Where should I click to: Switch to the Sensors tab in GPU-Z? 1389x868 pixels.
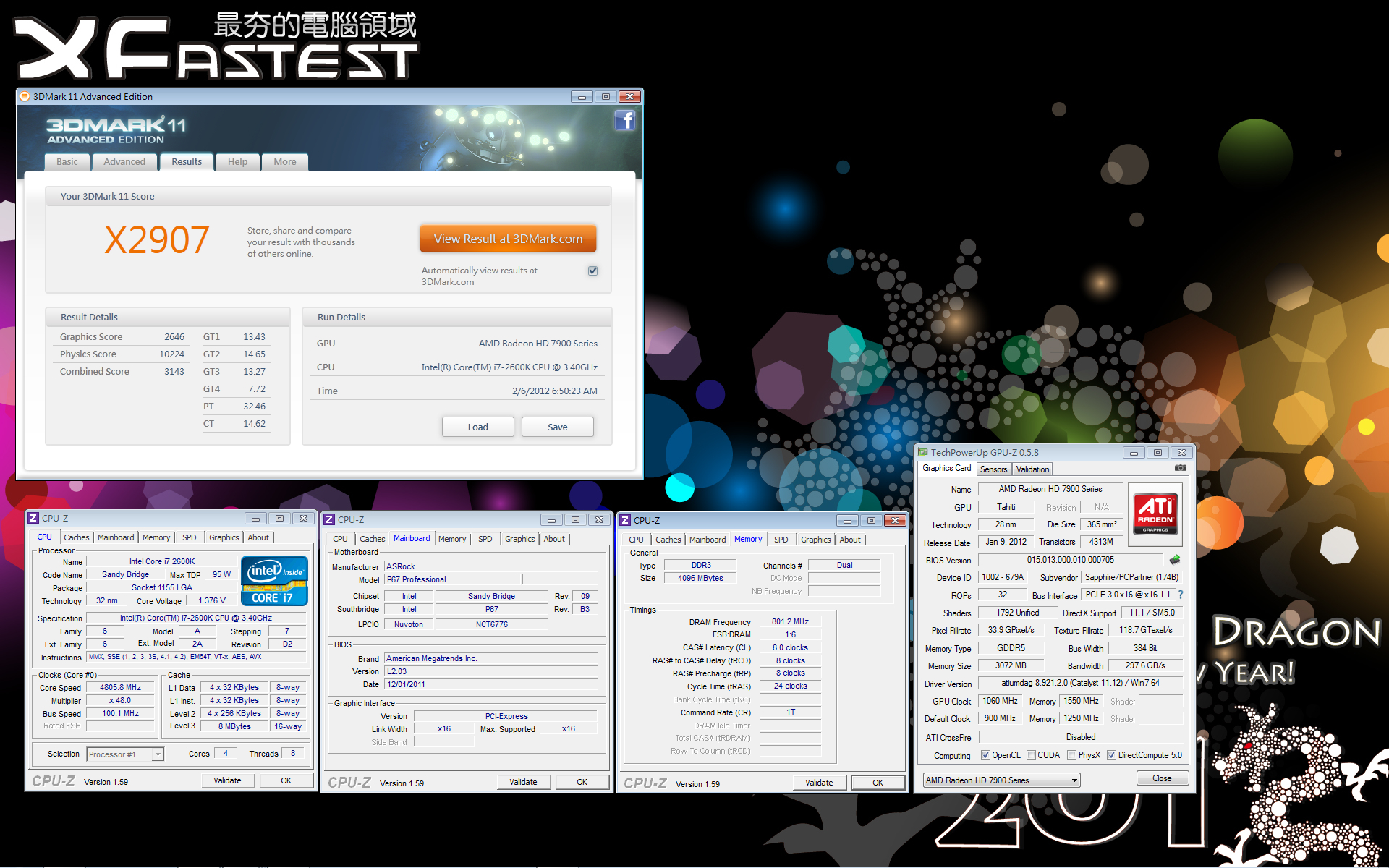pyautogui.click(x=993, y=469)
